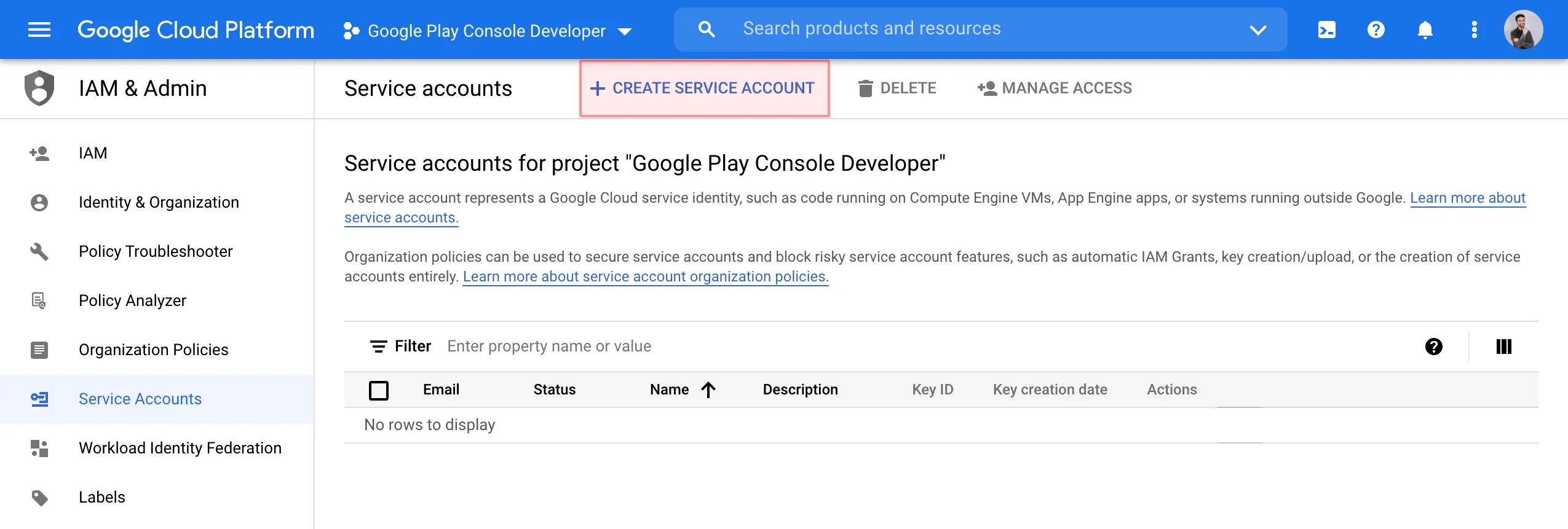Open the hamburger navigation menu
The image size is (1568, 529).
coord(39,29)
